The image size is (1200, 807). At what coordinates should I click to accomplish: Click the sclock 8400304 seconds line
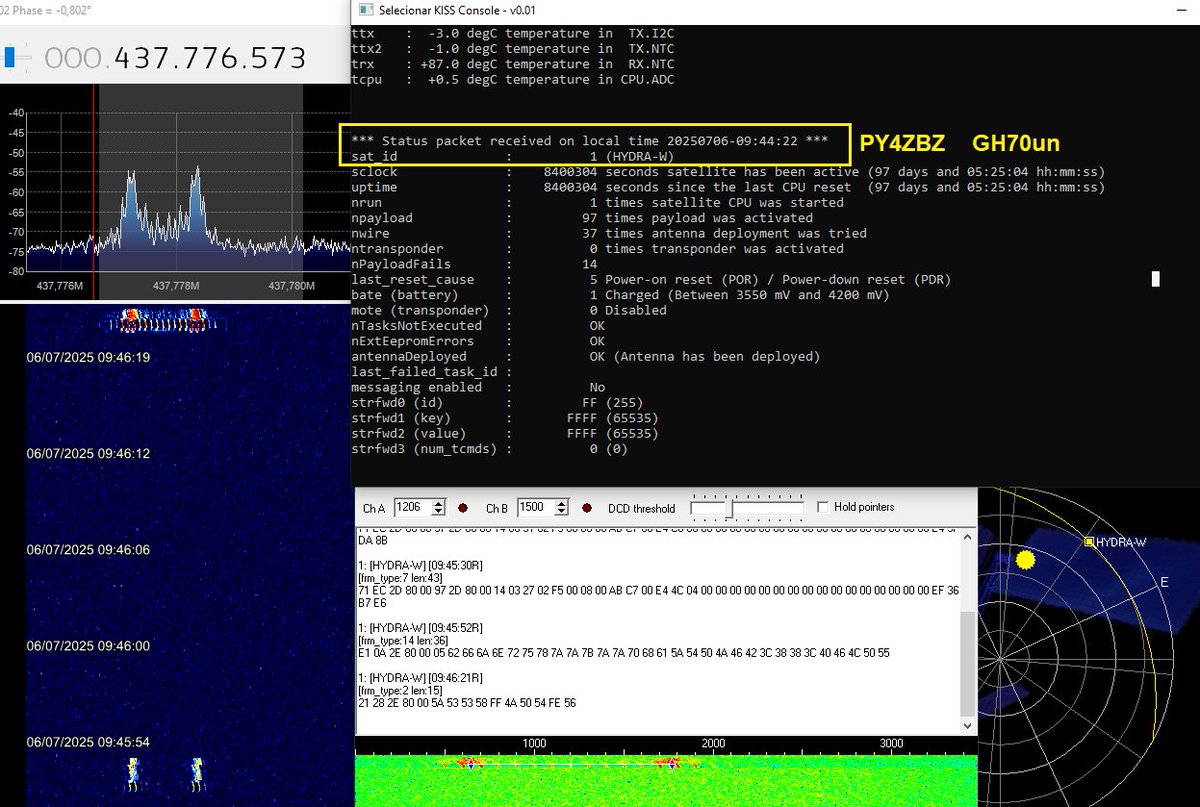[728, 172]
